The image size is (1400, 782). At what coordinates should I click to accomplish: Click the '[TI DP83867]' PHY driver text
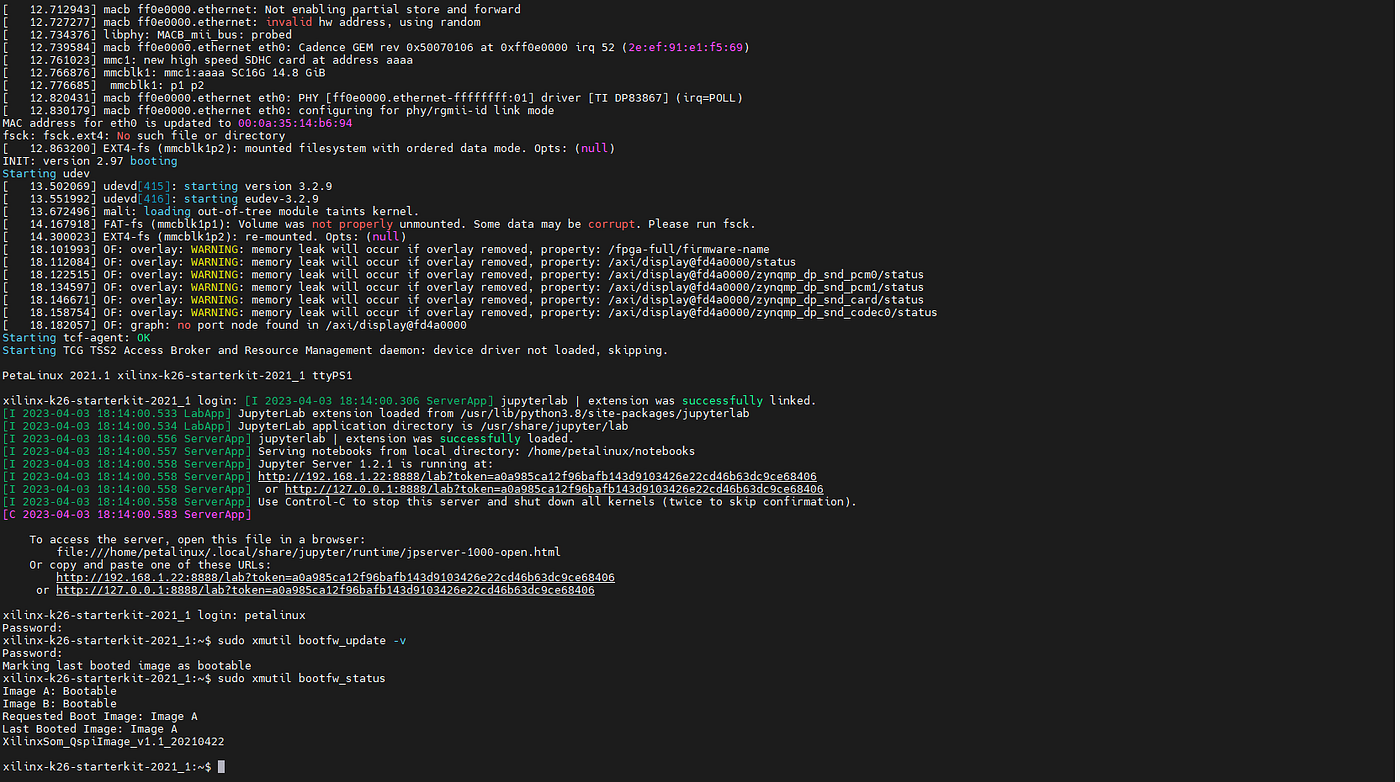point(626,98)
